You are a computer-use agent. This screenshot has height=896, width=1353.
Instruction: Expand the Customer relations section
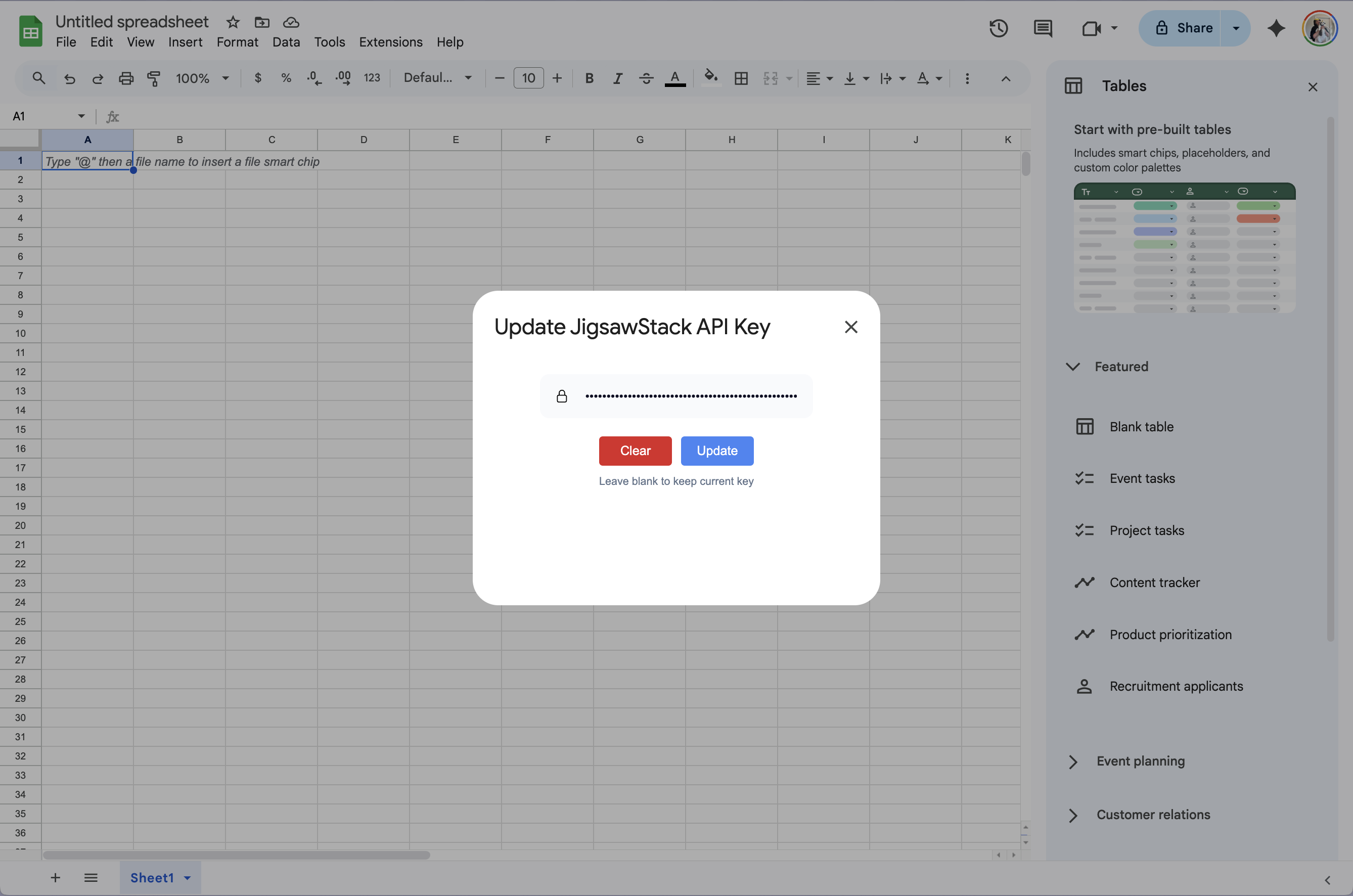coord(1073,816)
